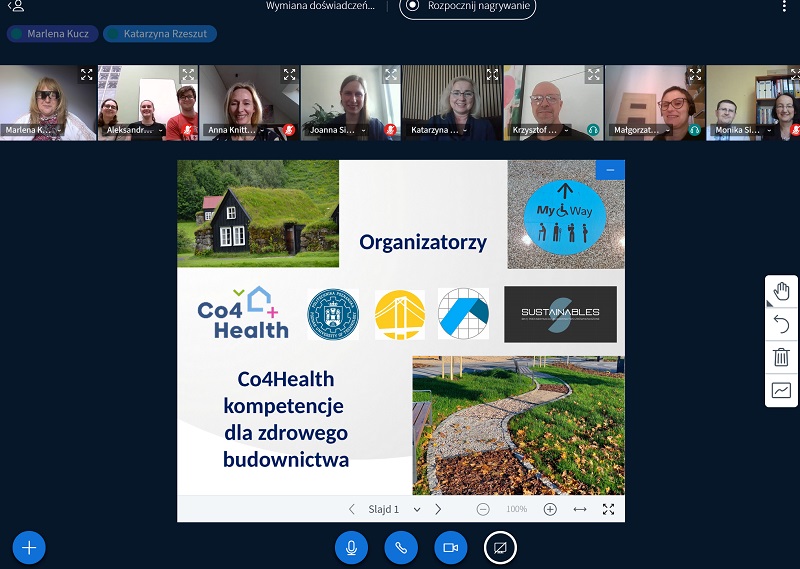The height and width of the screenshot is (569, 800).
Task: Open the options three-dot menu
Action: coord(784,6)
